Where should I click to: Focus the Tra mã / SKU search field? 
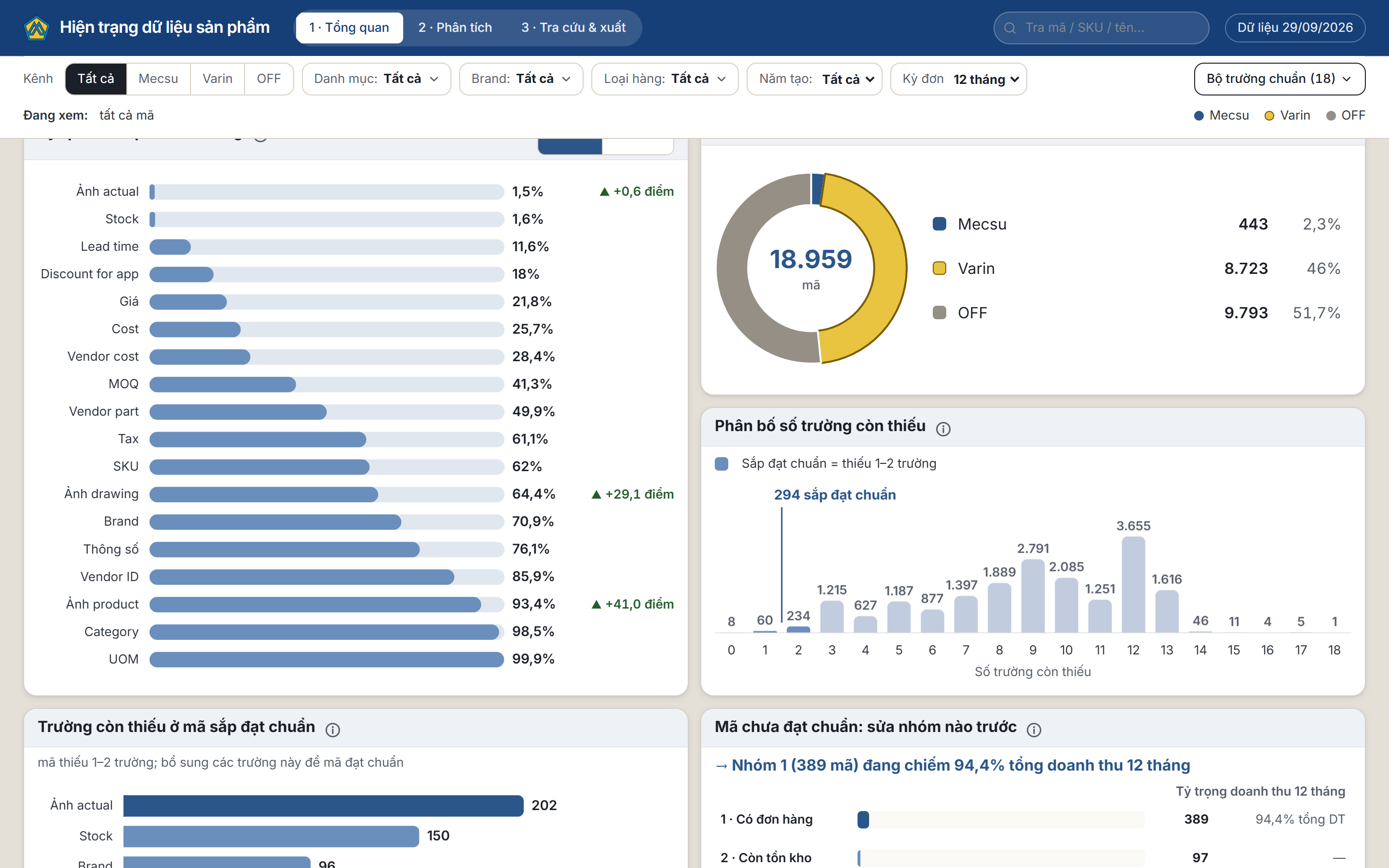click(x=1101, y=27)
